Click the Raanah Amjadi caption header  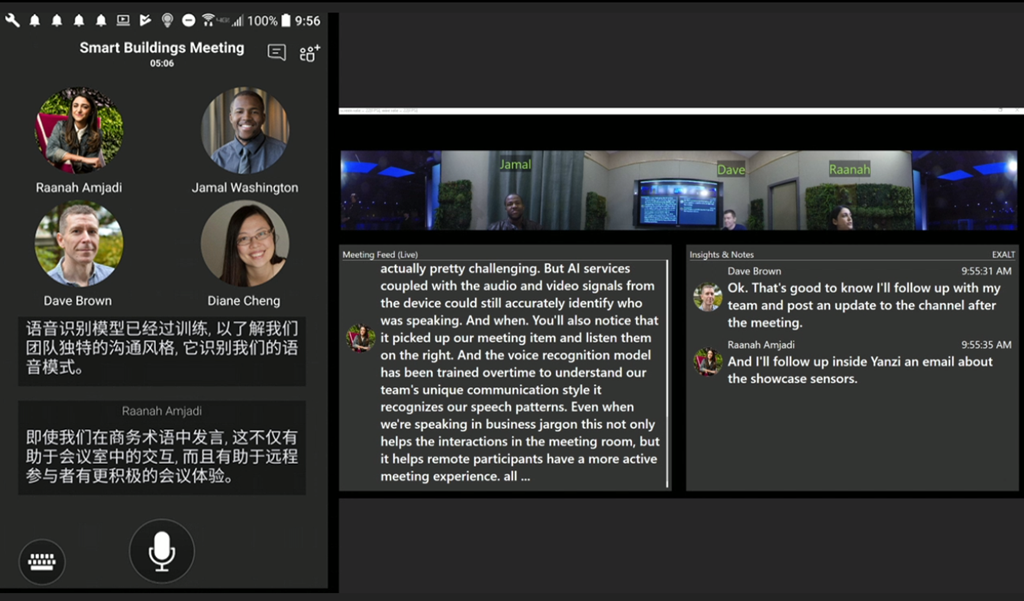point(161,411)
